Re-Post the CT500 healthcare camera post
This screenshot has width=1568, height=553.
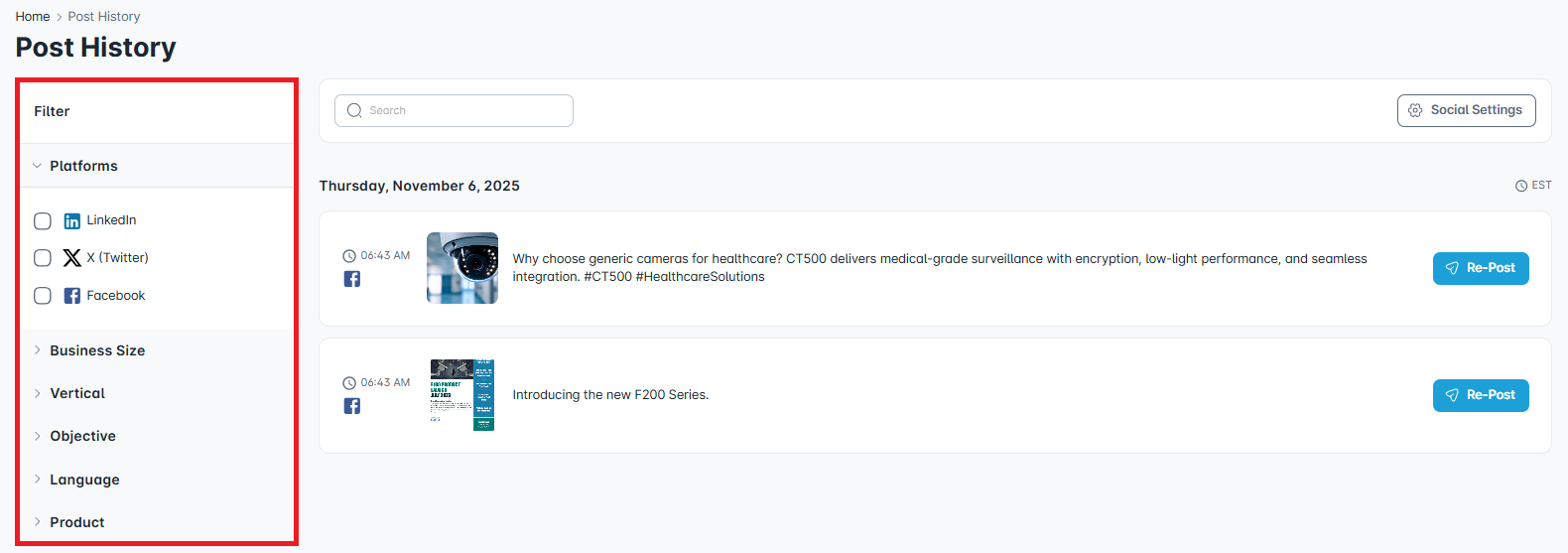pyautogui.click(x=1480, y=268)
